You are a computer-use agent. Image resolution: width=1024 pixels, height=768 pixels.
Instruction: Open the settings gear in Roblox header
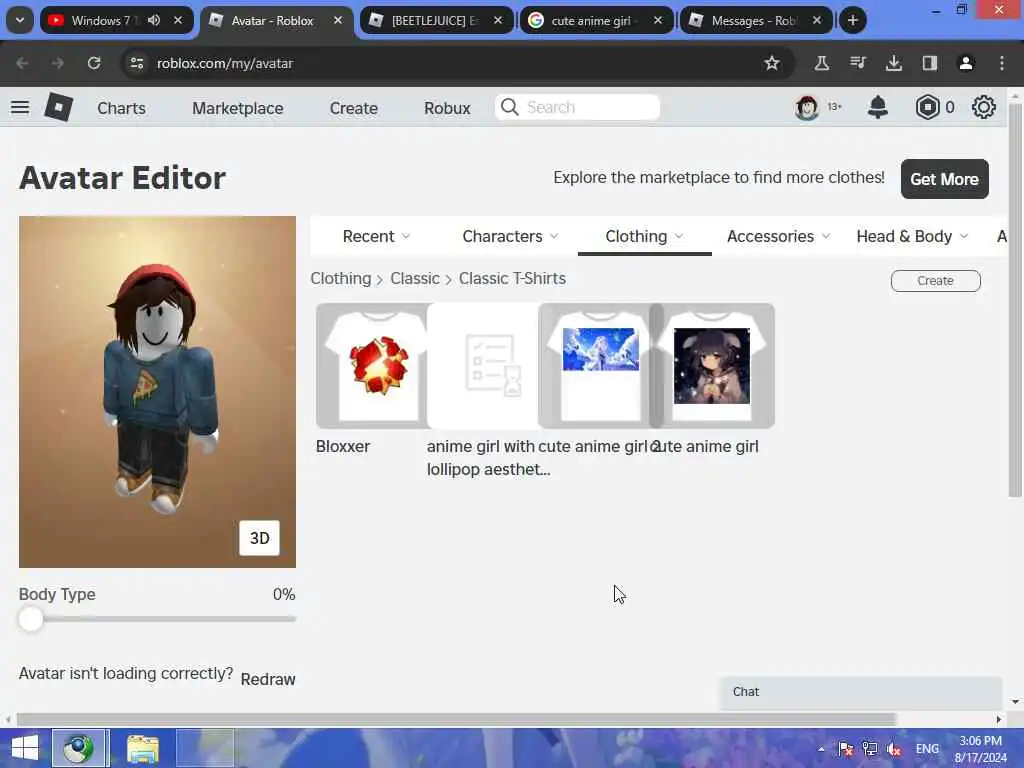click(984, 107)
